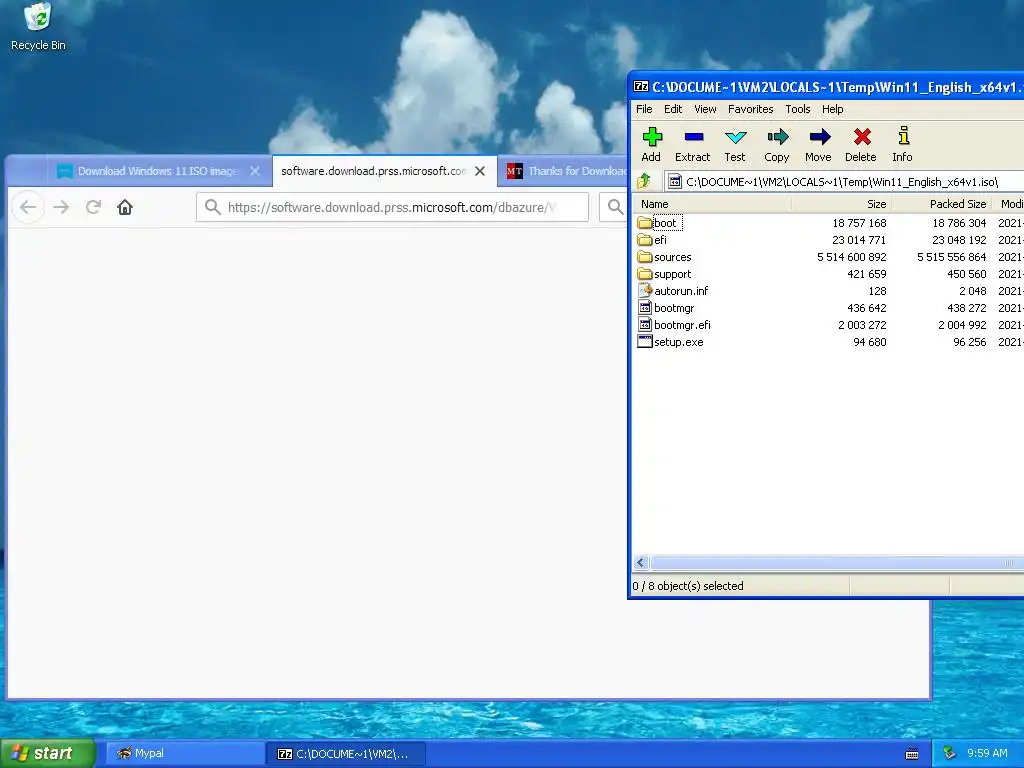Select the setup.exe file icon
Viewport: 1024px width, 768px height.
[x=645, y=342]
